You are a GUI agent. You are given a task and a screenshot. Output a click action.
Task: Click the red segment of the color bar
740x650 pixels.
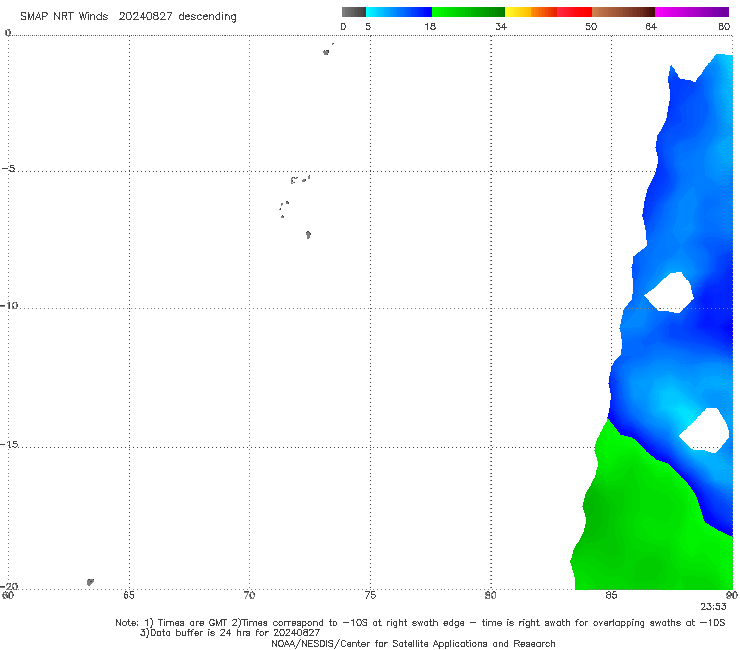(x=574, y=12)
